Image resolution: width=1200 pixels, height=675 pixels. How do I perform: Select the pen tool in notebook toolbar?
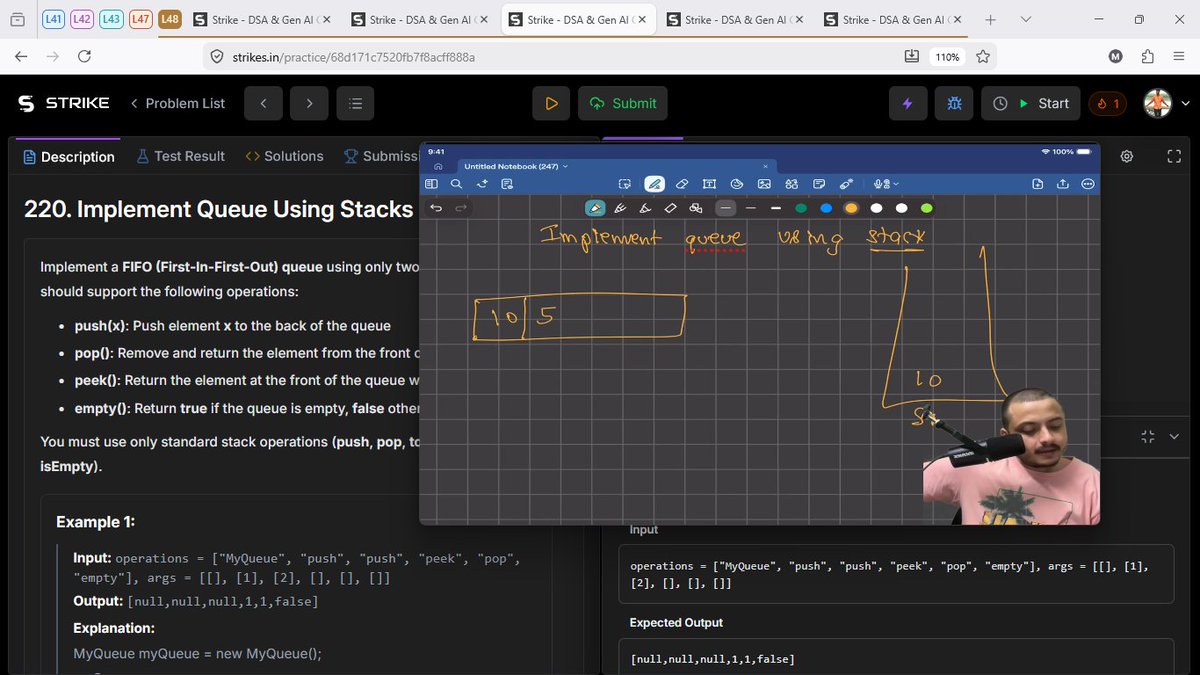655,184
